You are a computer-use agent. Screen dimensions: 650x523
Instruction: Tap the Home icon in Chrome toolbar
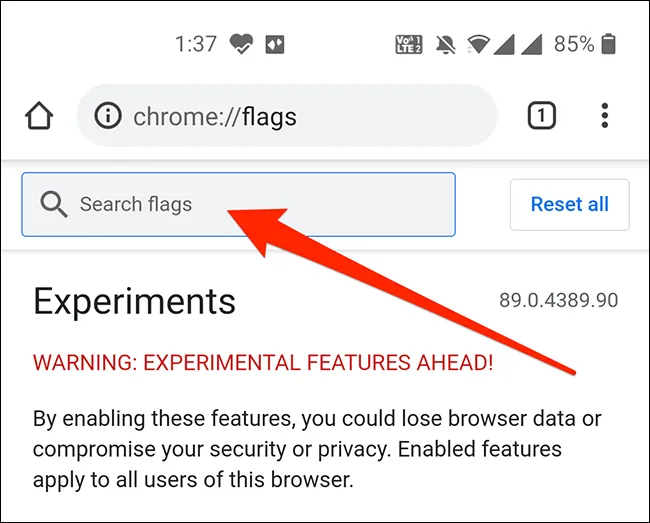pyautogui.click(x=39, y=117)
